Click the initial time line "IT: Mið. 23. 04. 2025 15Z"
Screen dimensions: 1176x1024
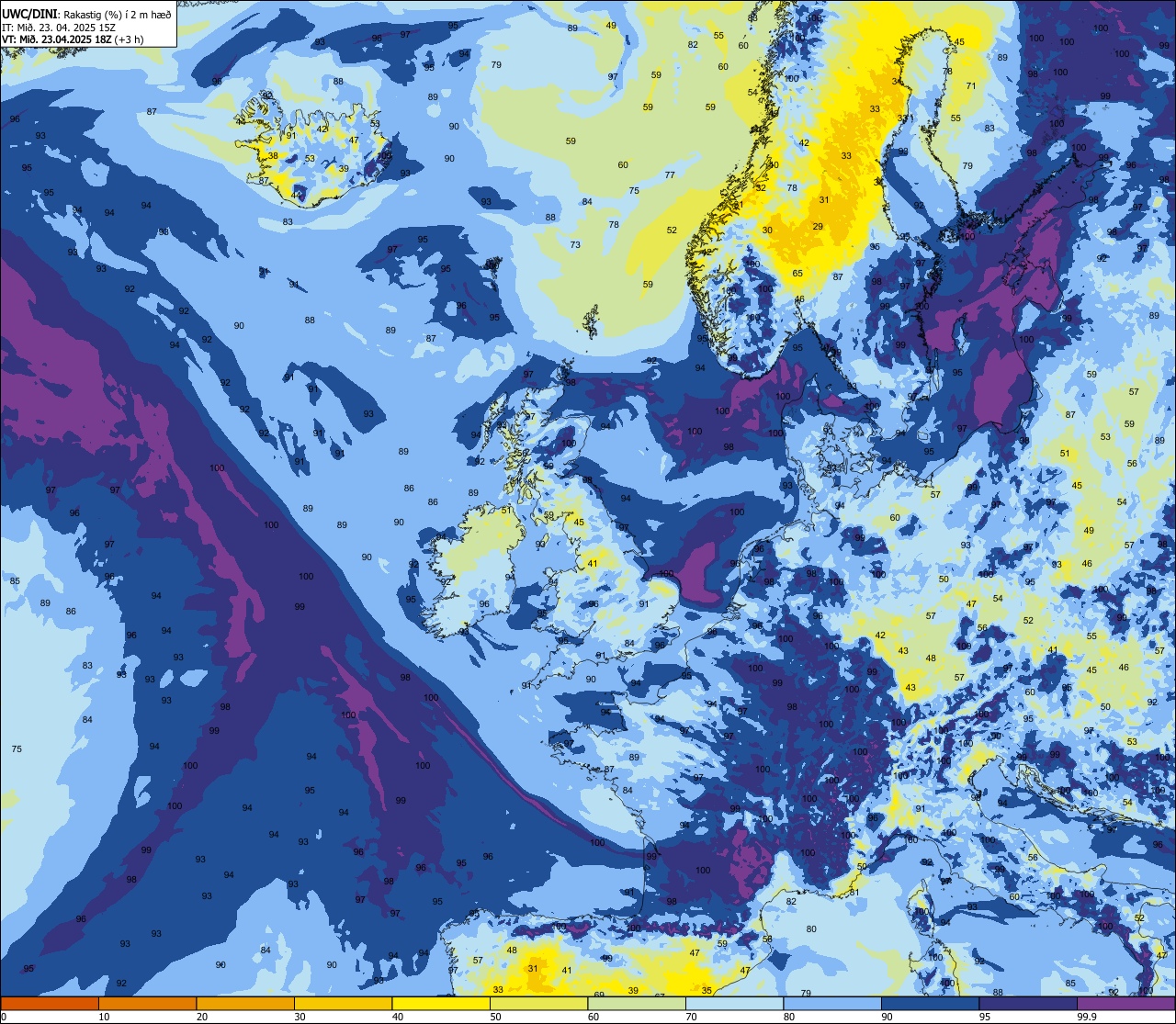pyautogui.click(x=59, y=27)
